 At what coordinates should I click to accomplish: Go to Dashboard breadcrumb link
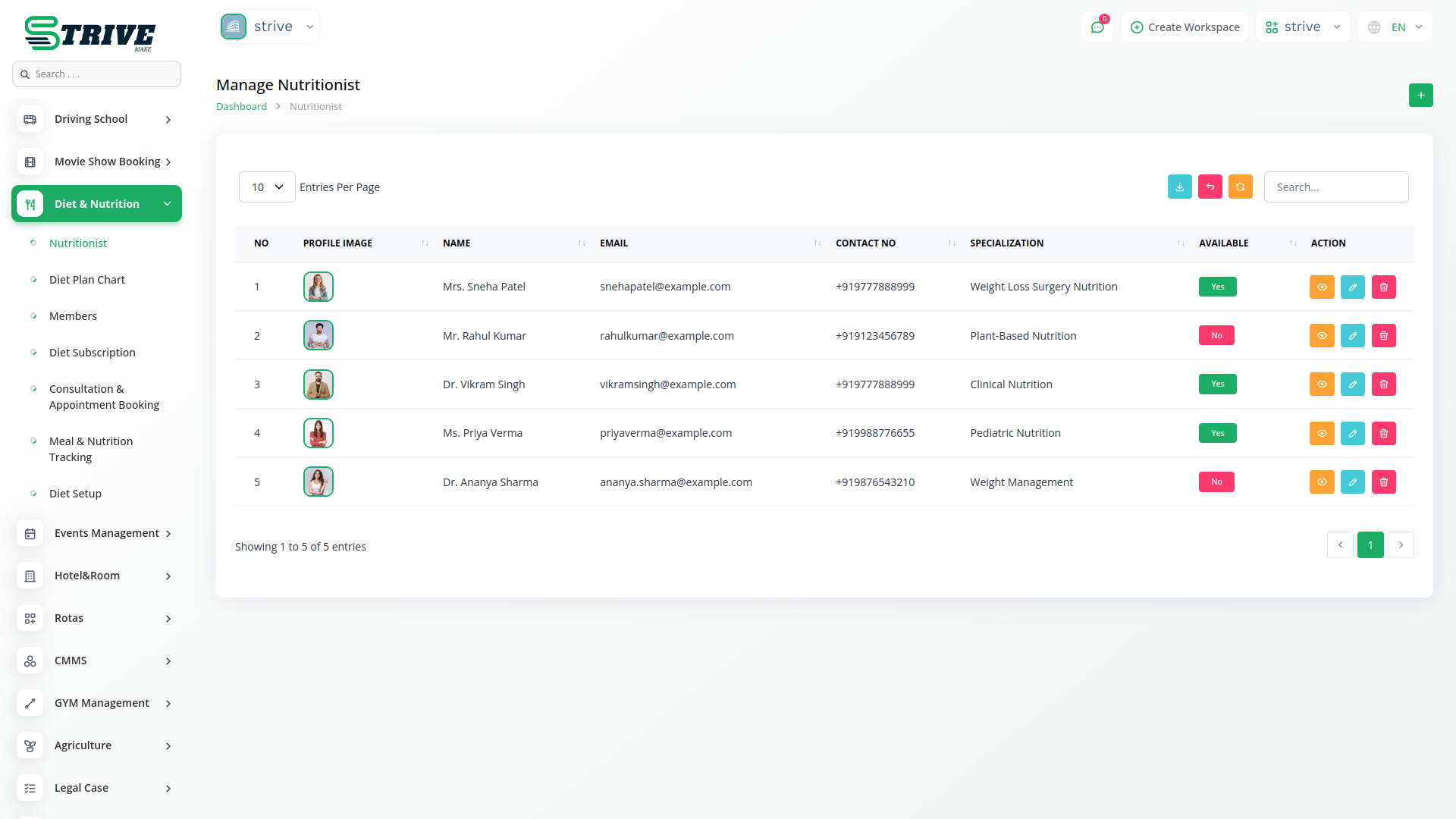241,107
